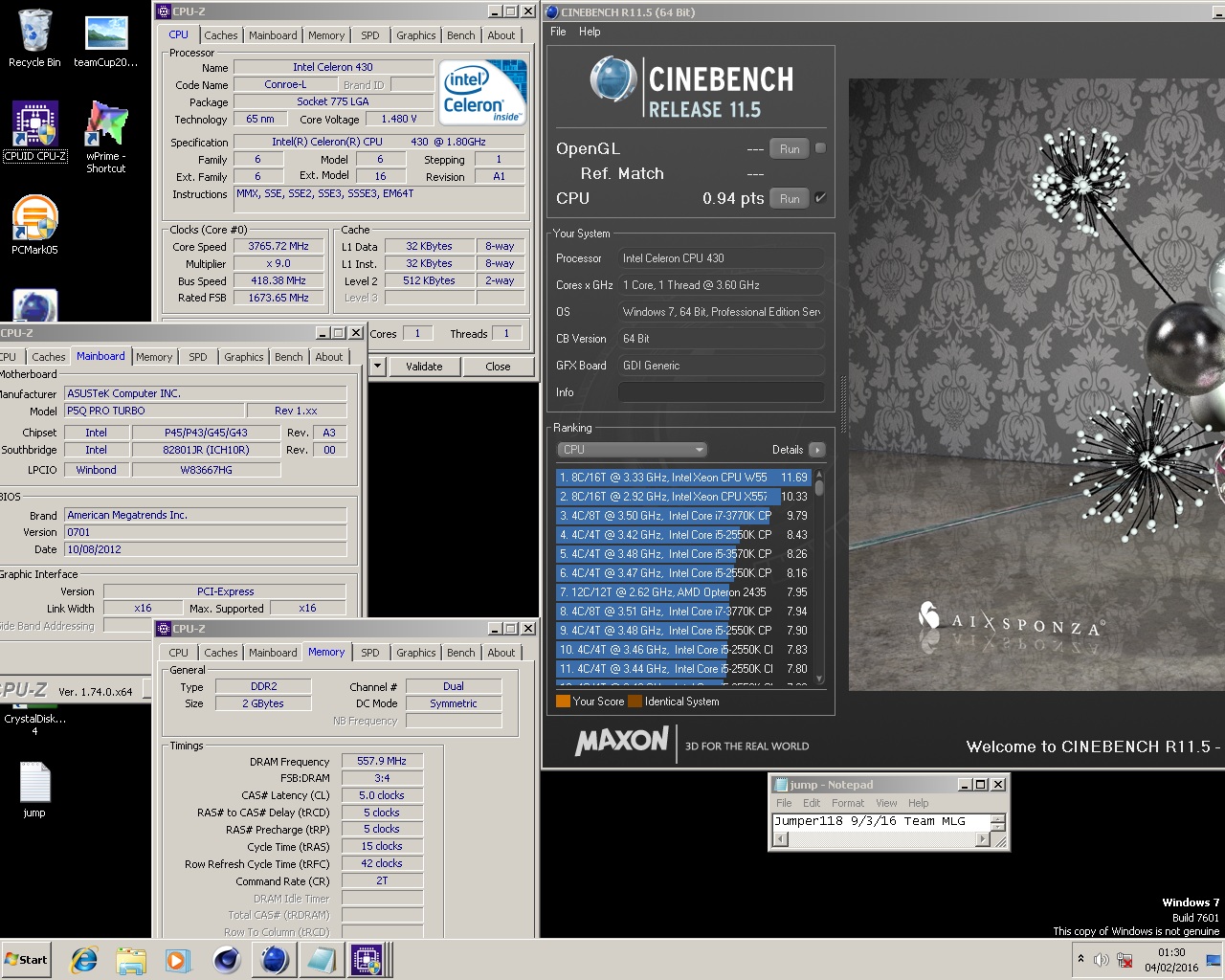1225x980 pixels.
Task: Click Core Speed value 3765.72 MHz
Action: coord(278,246)
